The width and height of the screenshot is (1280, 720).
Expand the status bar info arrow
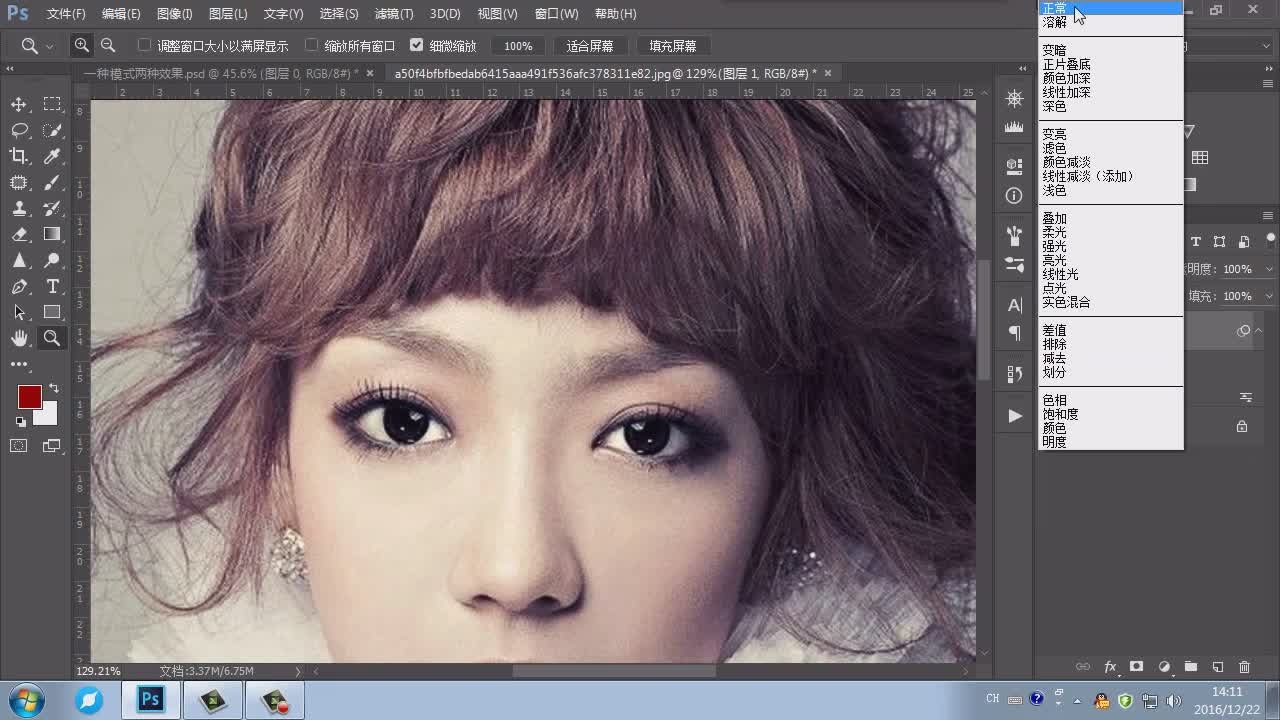click(297, 671)
